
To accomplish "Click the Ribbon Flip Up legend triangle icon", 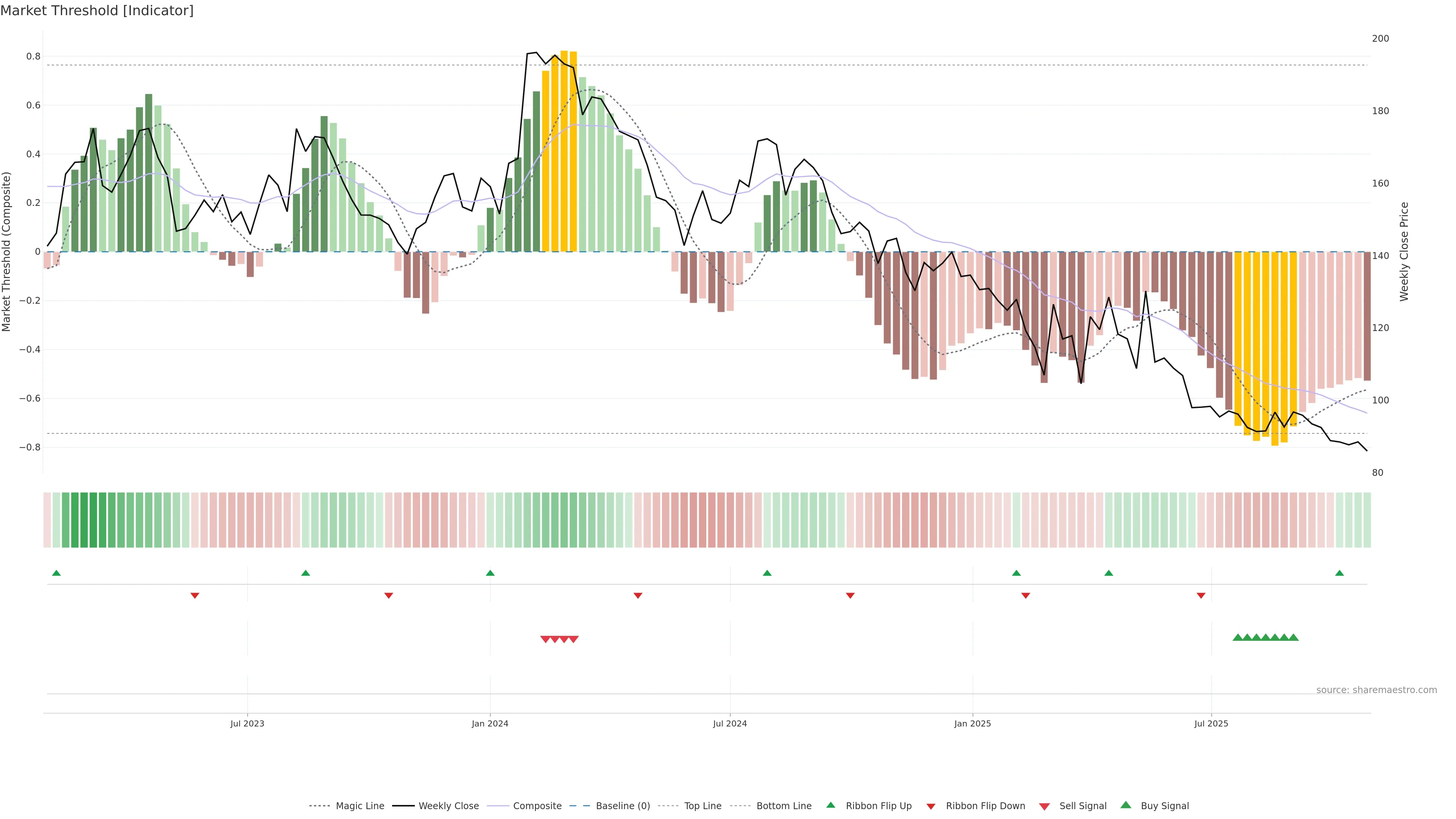I will pyautogui.click(x=830, y=805).
